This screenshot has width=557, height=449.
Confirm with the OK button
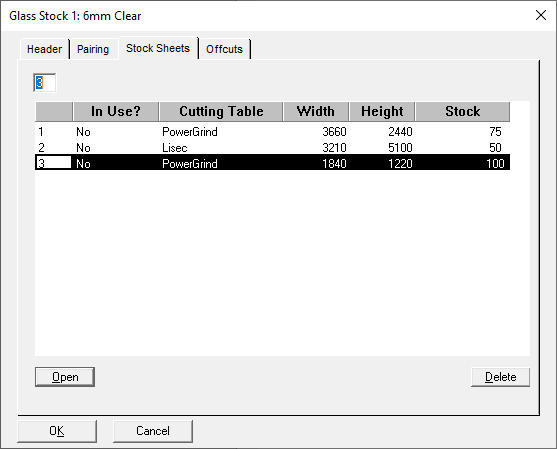coord(57,431)
